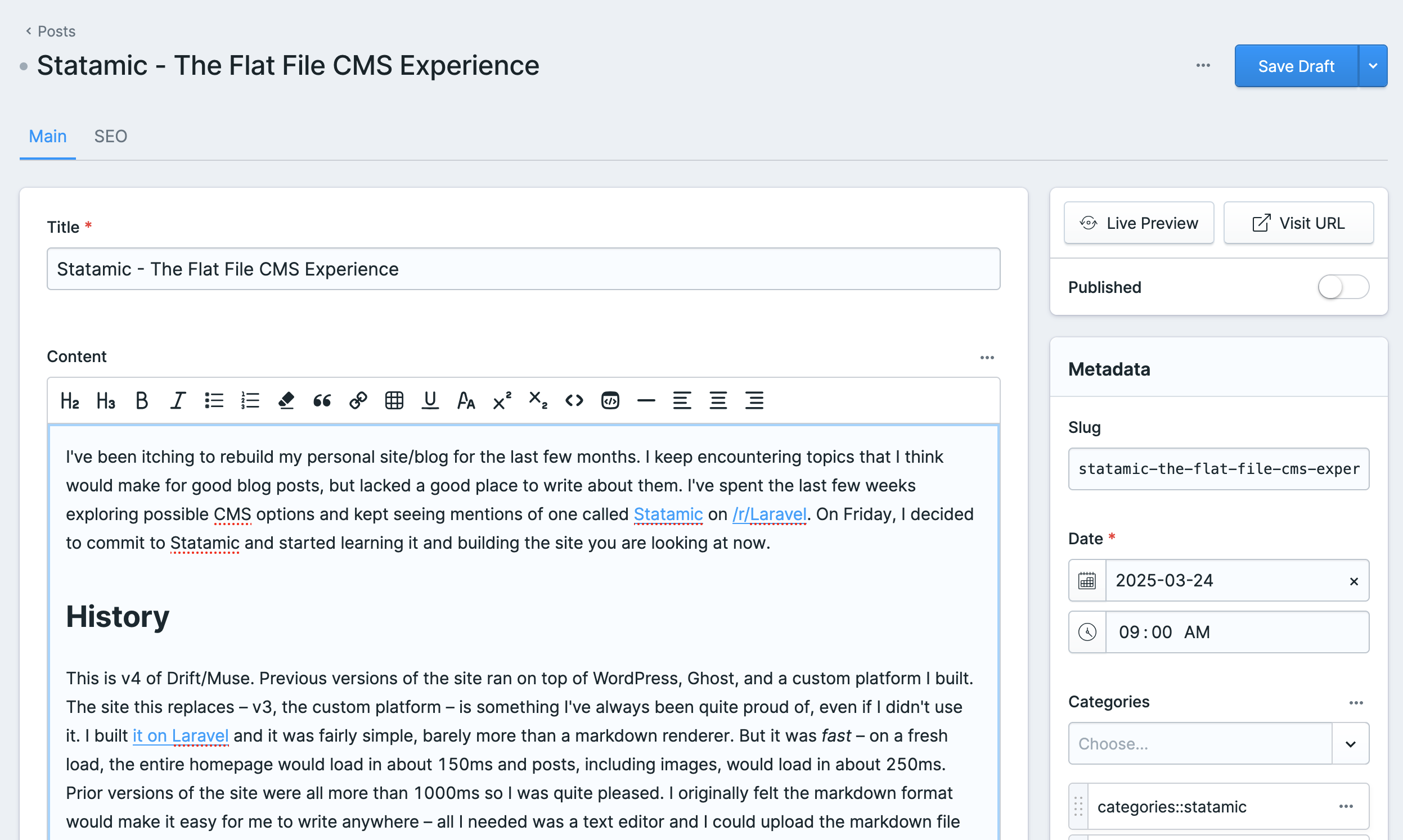Image resolution: width=1403 pixels, height=840 pixels.
Task: Follow the 'it on Laravel' link
Action: (181, 735)
